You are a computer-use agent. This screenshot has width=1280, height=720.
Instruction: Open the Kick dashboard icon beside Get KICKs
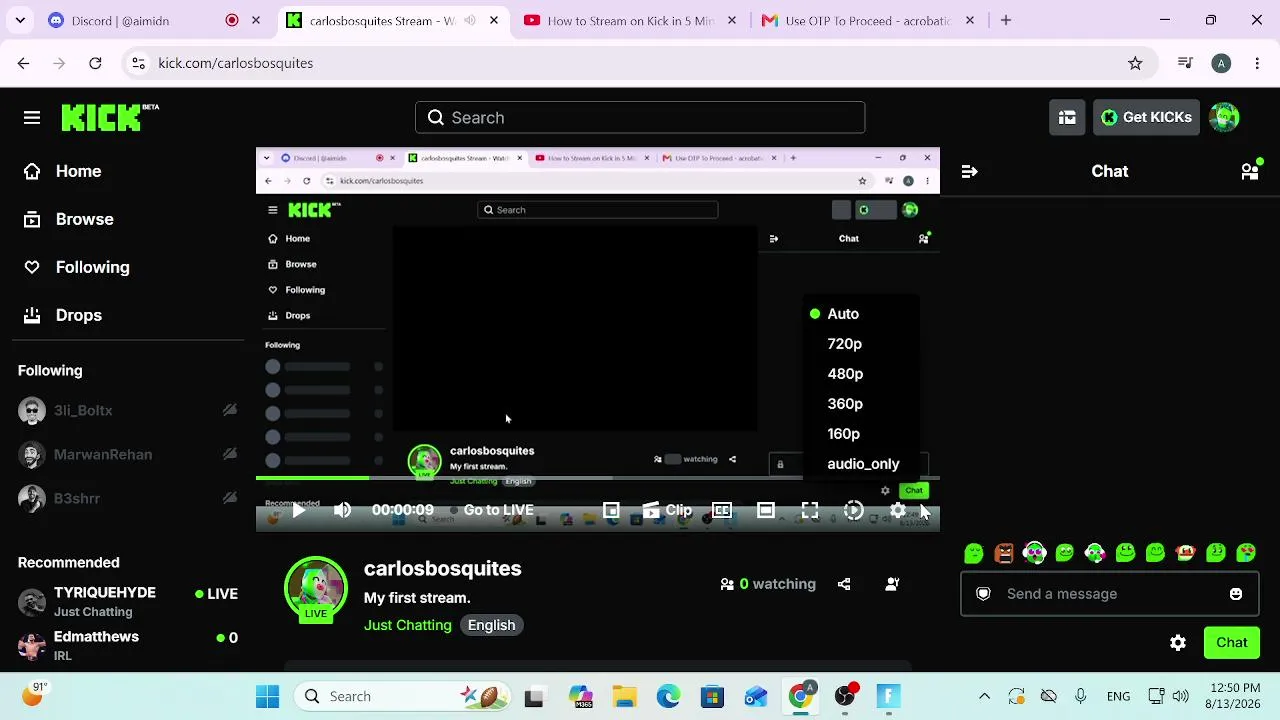tap(1067, 118)
